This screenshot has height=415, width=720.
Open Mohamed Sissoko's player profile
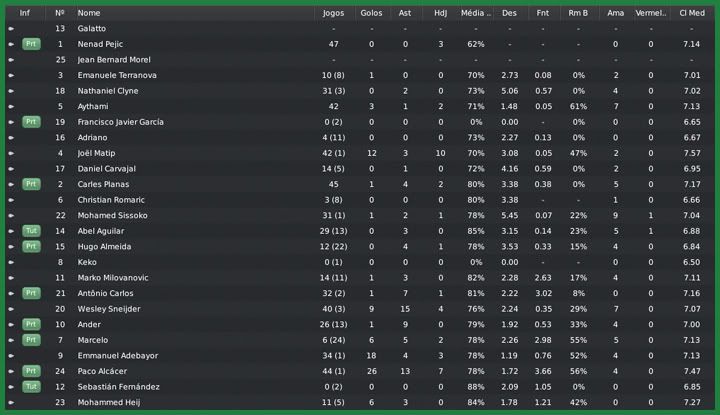click(112, 215)
